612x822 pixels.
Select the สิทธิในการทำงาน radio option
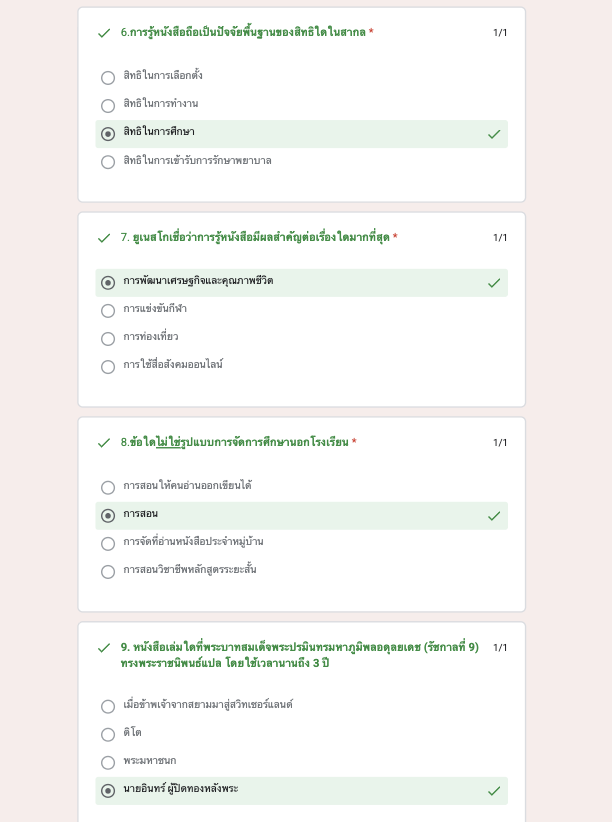coord(108,106)
